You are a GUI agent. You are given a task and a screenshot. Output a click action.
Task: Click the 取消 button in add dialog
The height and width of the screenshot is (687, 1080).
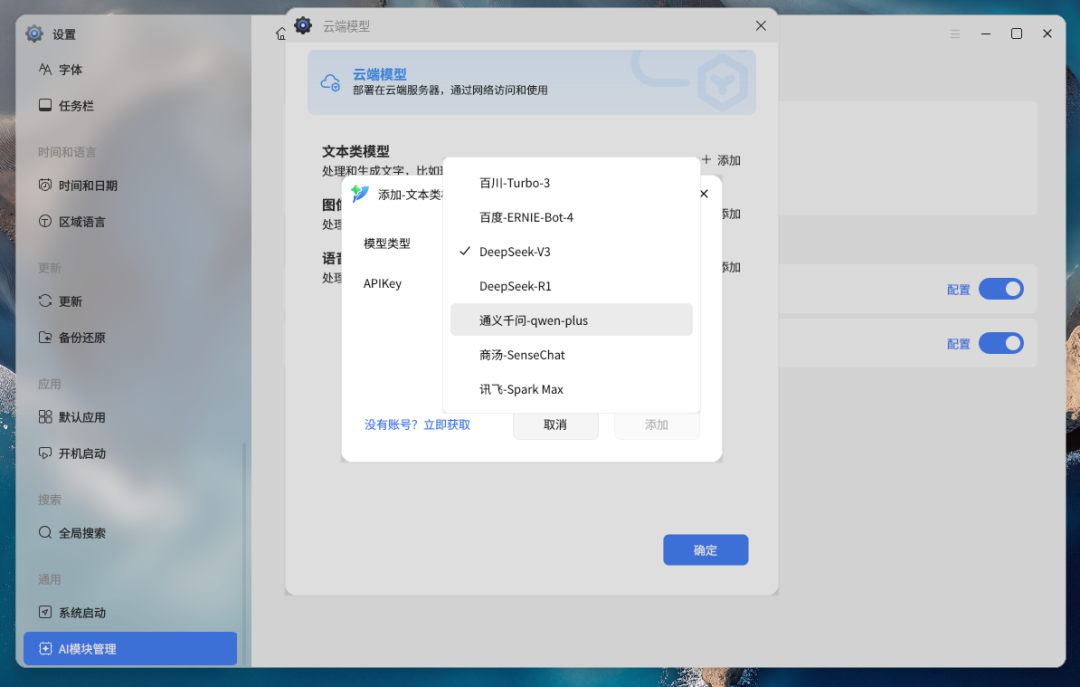pos(555,424)
